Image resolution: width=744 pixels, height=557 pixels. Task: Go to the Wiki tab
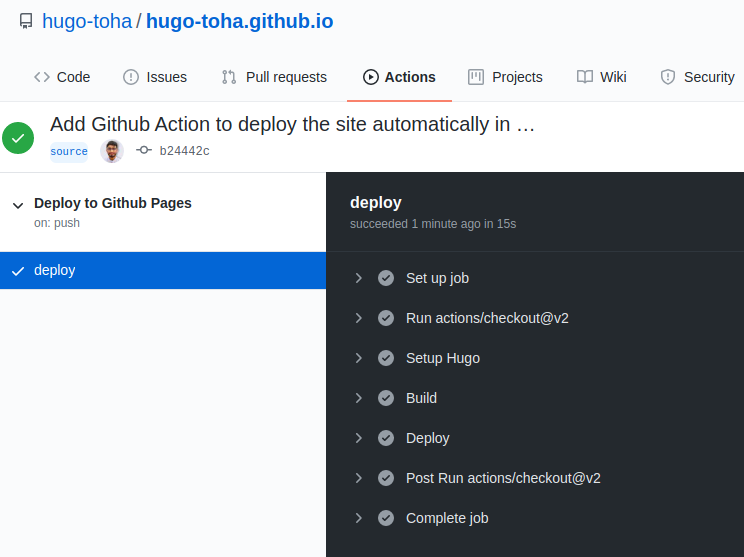coord(602,77)
